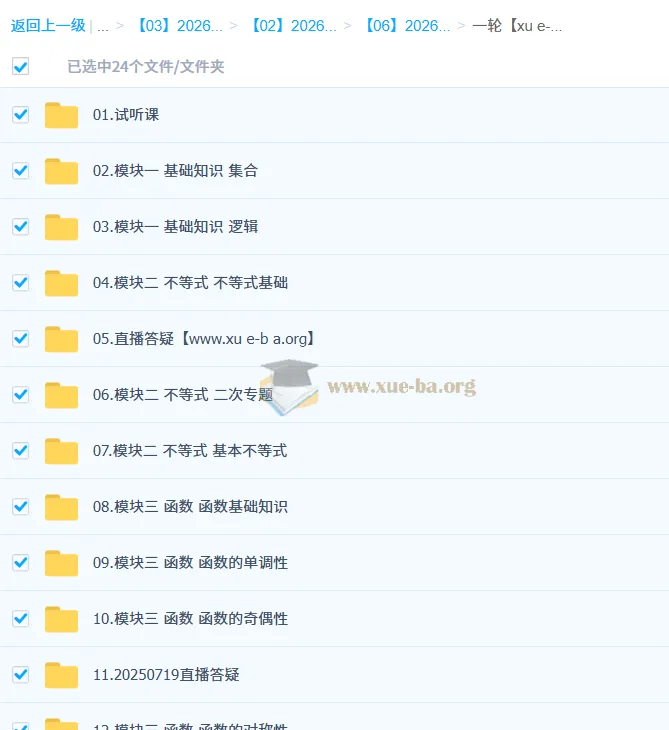Viewport: 669px width, 730px height.
Task: Toggle the select-all checkbox in header
Action: click(x=20, y=66)
